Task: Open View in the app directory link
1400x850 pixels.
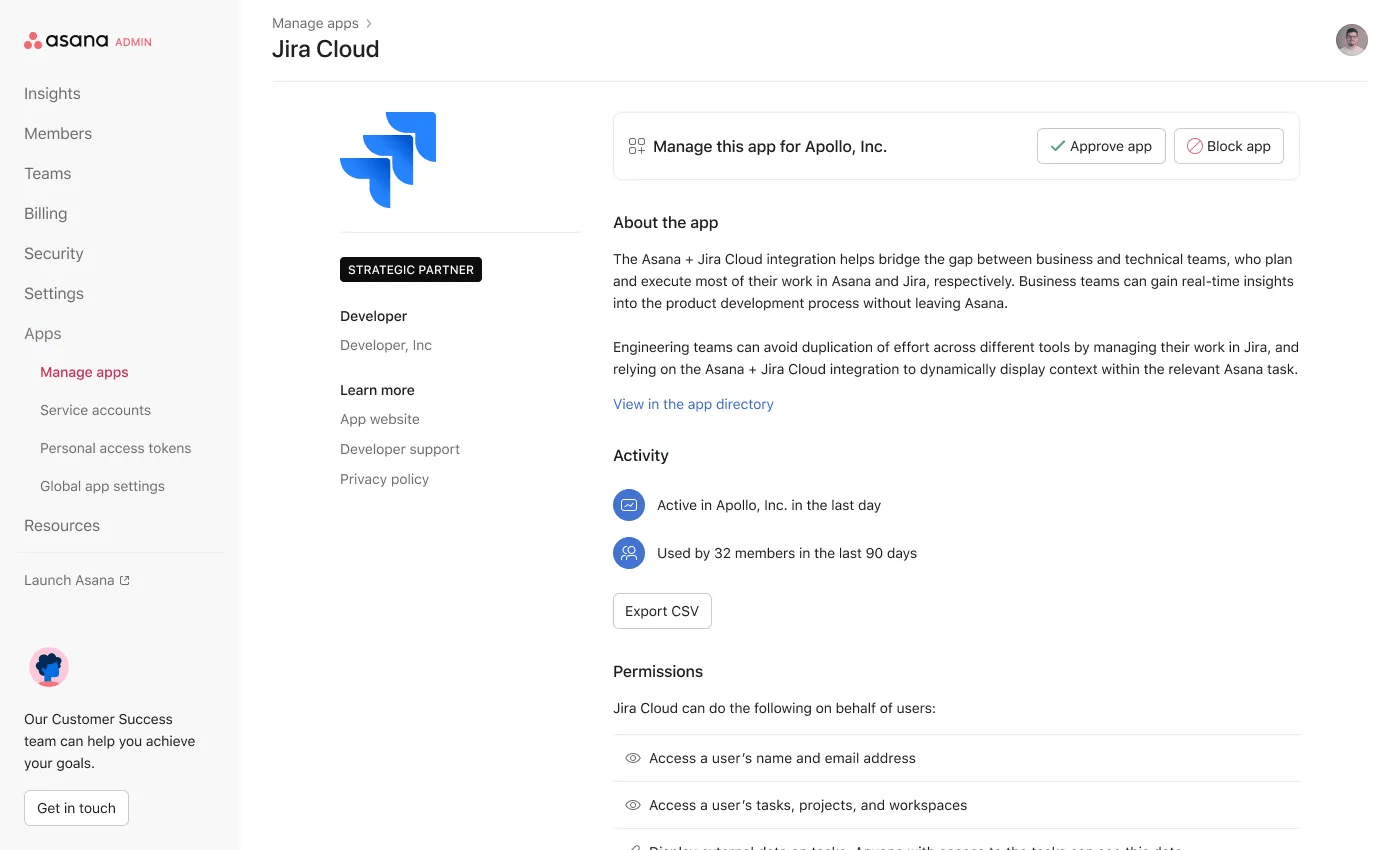Action: (x=693, y=404)
